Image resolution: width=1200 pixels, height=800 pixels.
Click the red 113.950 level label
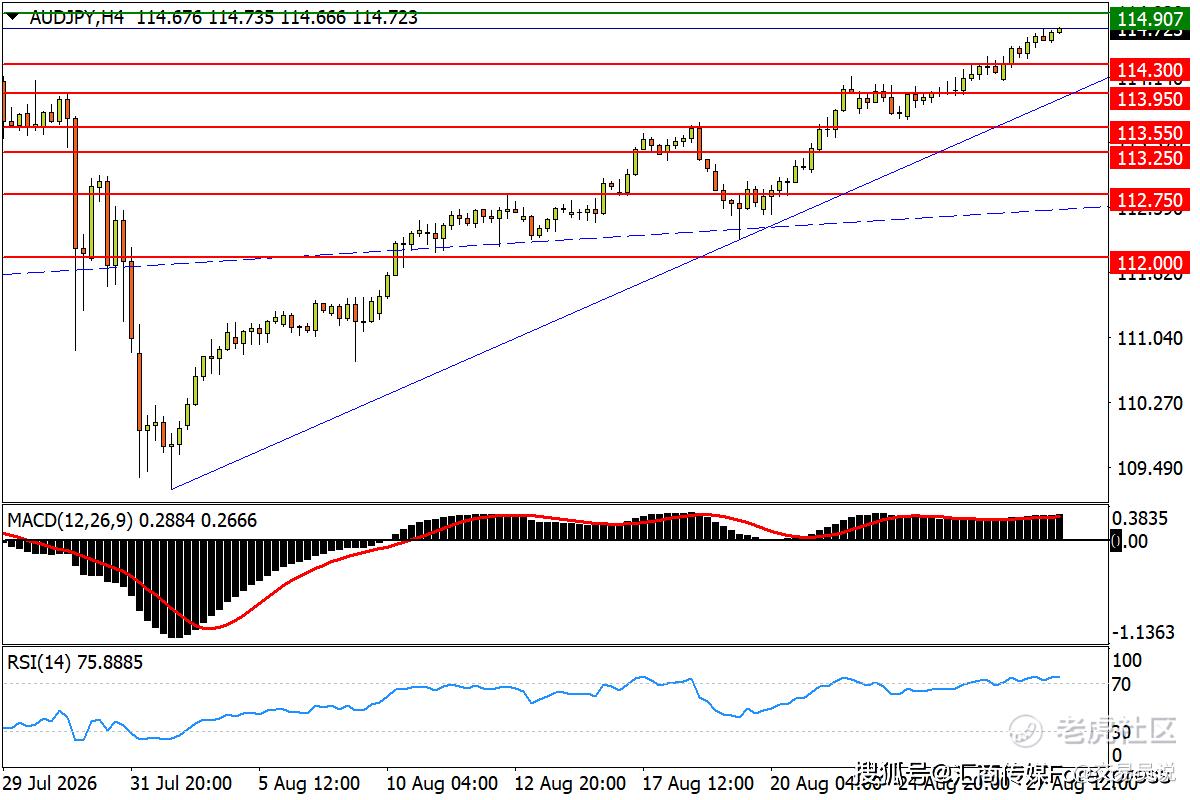coord(1149,98)
